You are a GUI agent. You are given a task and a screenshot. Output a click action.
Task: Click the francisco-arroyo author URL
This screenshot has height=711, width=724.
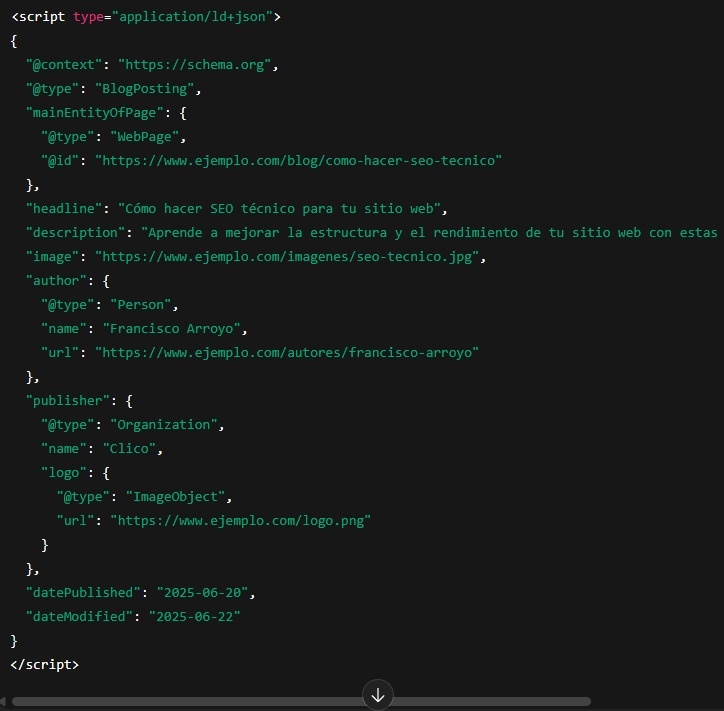pyautogui.click(x=287, y=353)
